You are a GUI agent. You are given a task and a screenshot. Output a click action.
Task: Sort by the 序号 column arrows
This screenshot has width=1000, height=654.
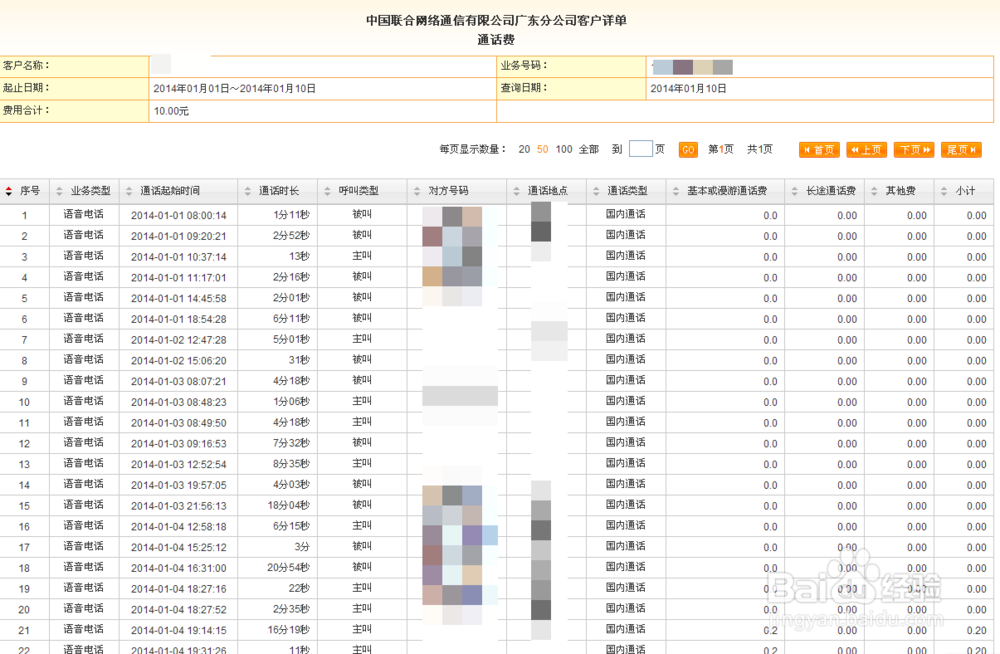(x=8, y=191)
